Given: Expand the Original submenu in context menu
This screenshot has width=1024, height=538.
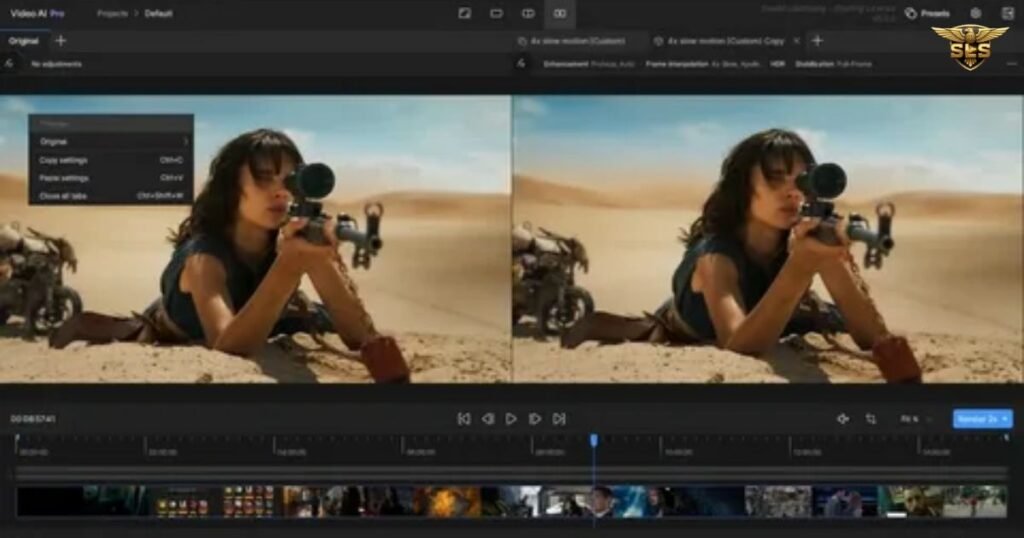Looking at the screenshot, I should 110,142.
